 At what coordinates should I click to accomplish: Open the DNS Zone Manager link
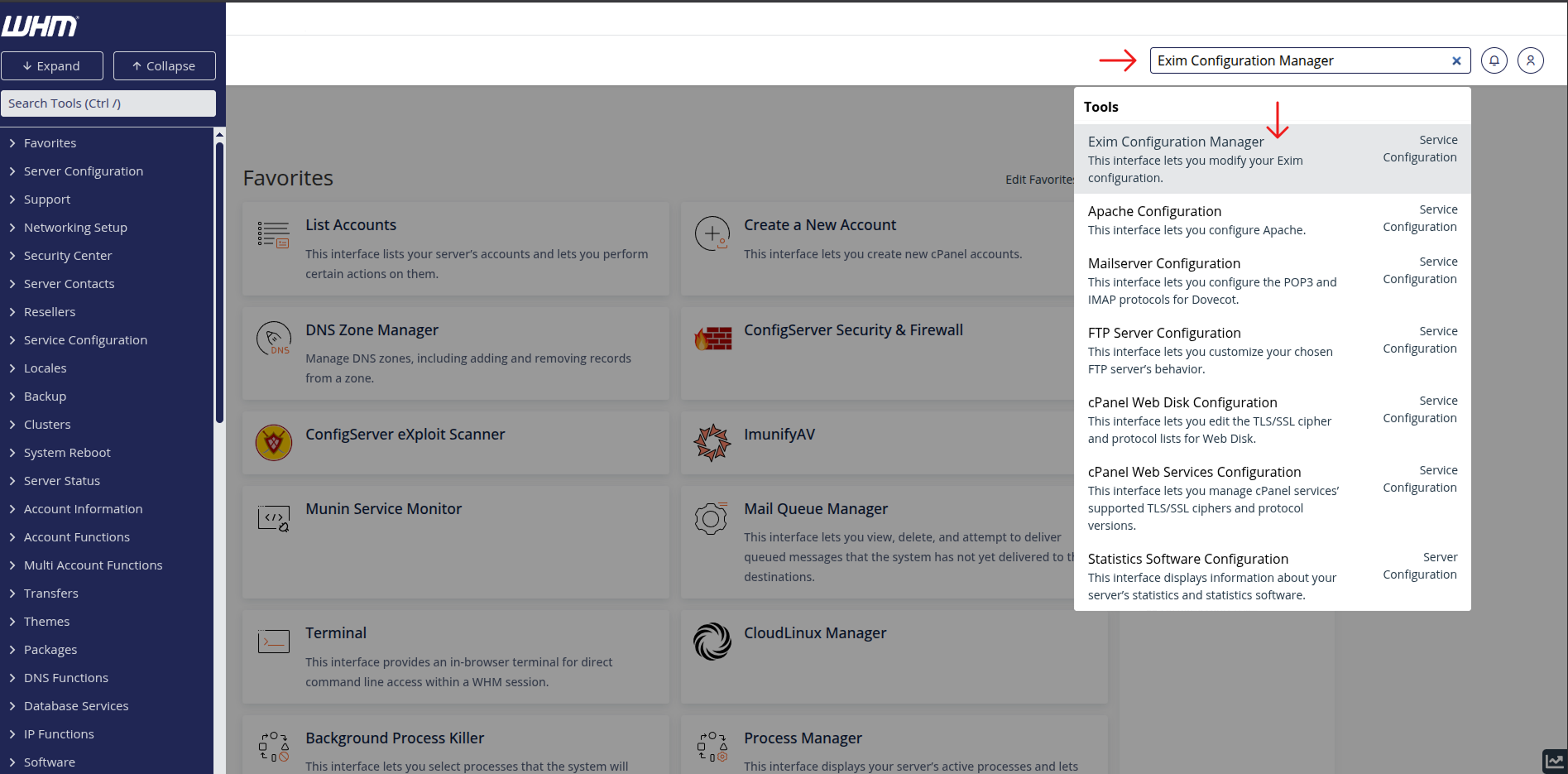[372, 330]
